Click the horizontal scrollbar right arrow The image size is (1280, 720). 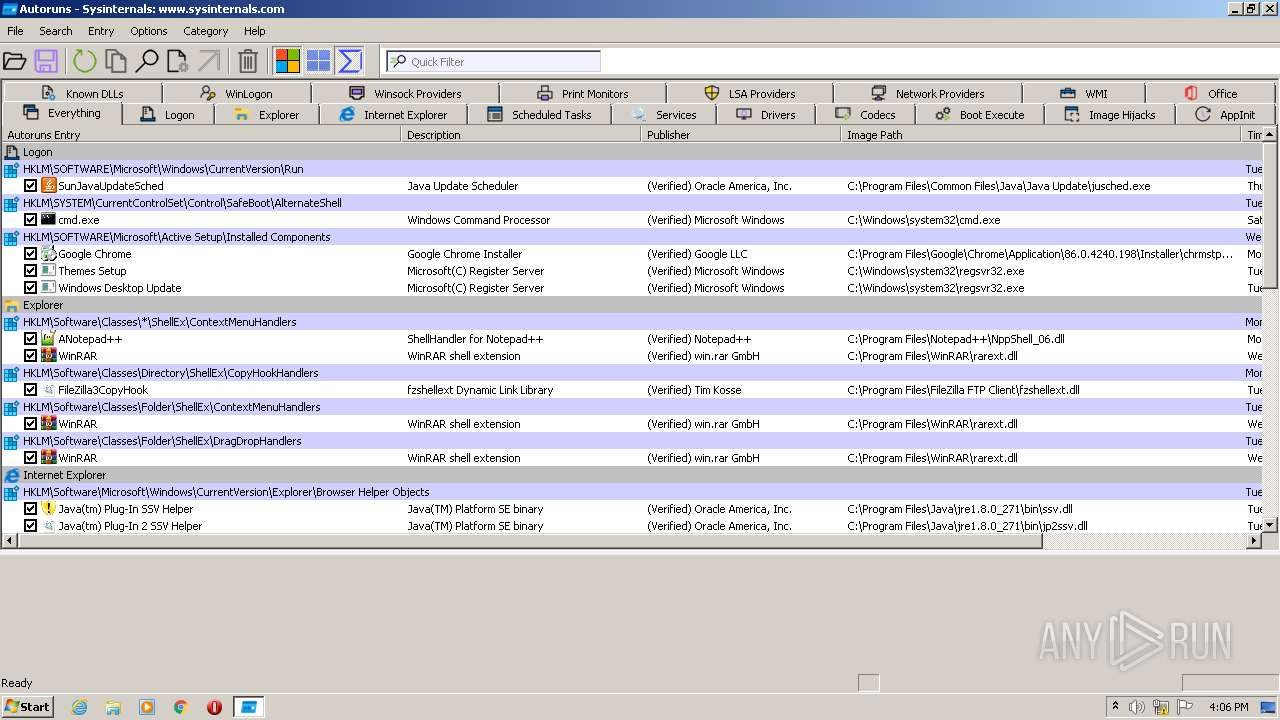[1254, 541]
